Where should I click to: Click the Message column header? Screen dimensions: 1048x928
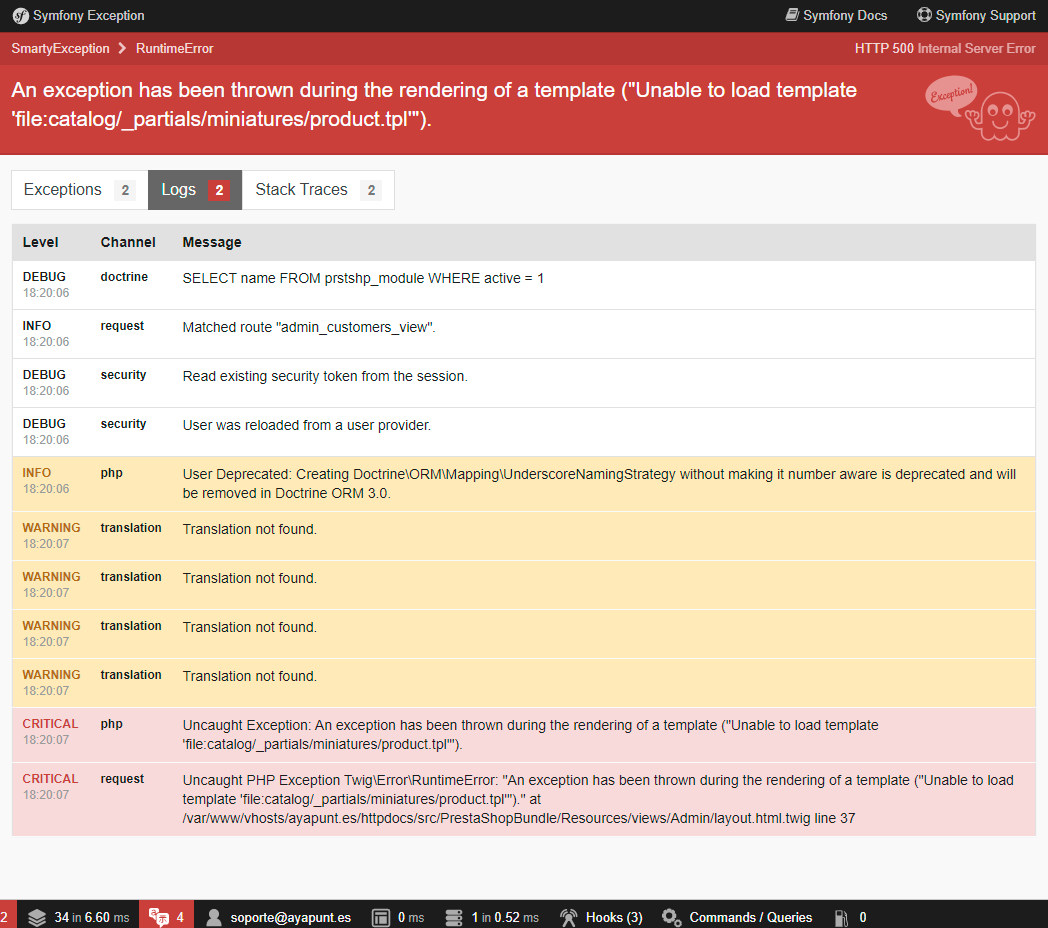pyautogui.click(x=212, y=242)
